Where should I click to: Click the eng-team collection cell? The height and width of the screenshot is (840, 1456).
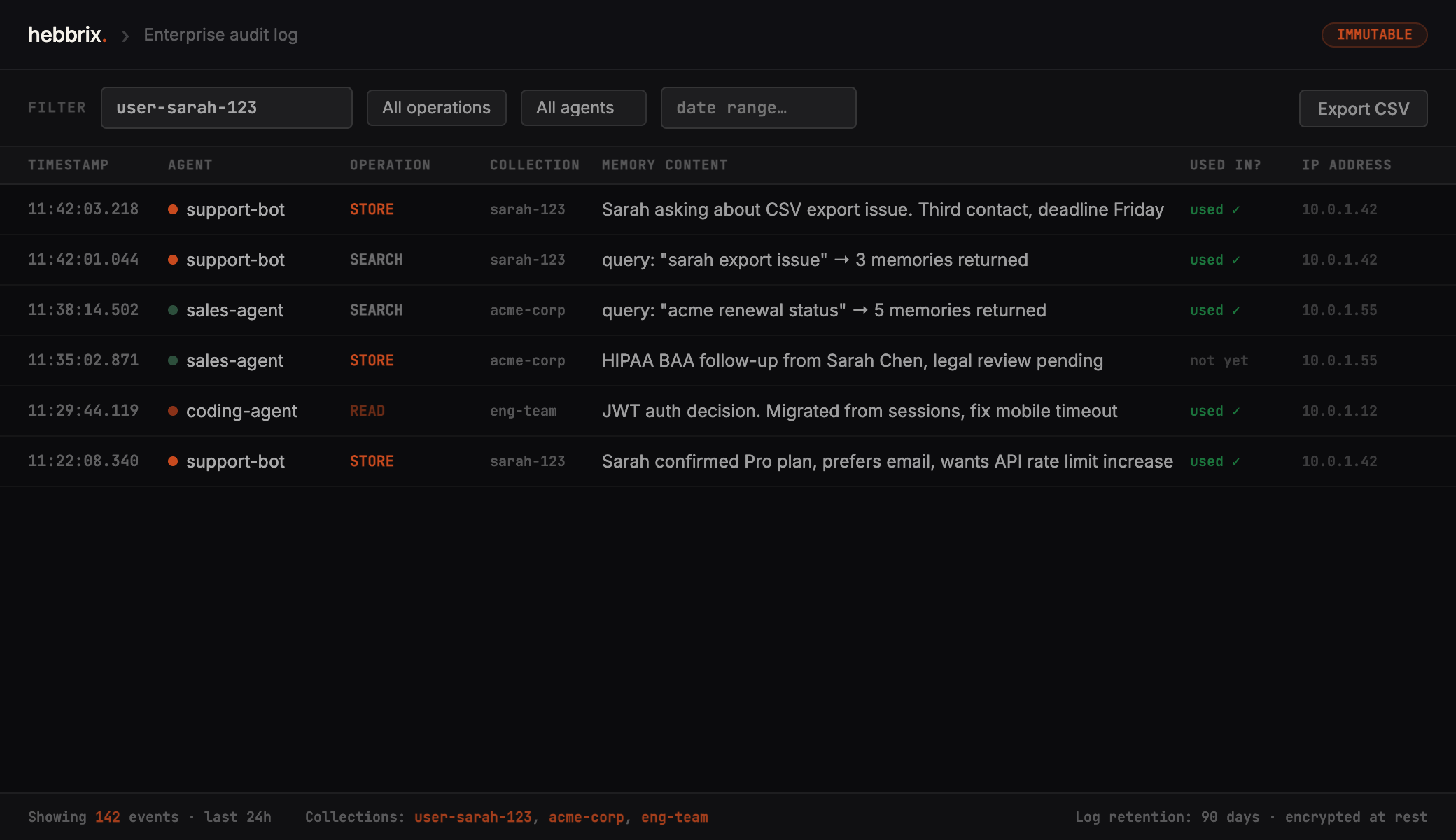click(x=524, y=411)
